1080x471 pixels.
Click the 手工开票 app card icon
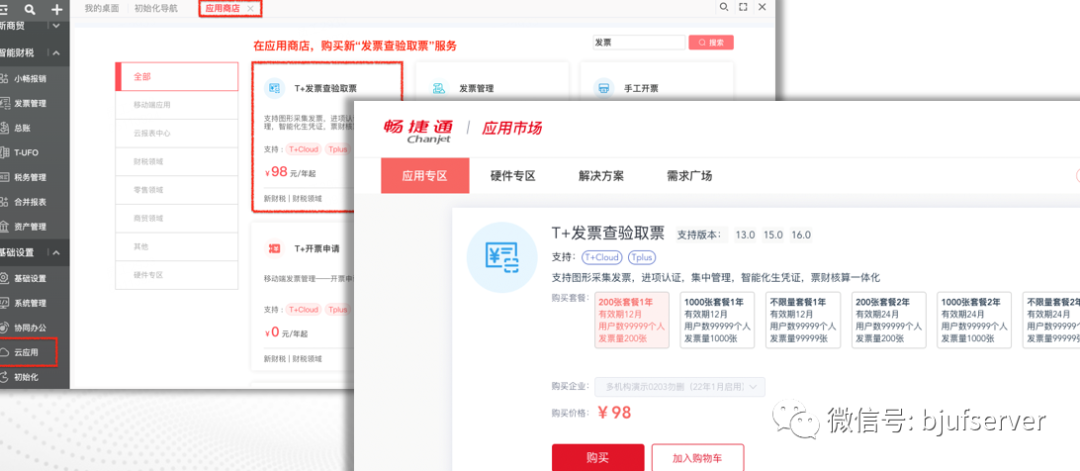[x=604, y=88]
